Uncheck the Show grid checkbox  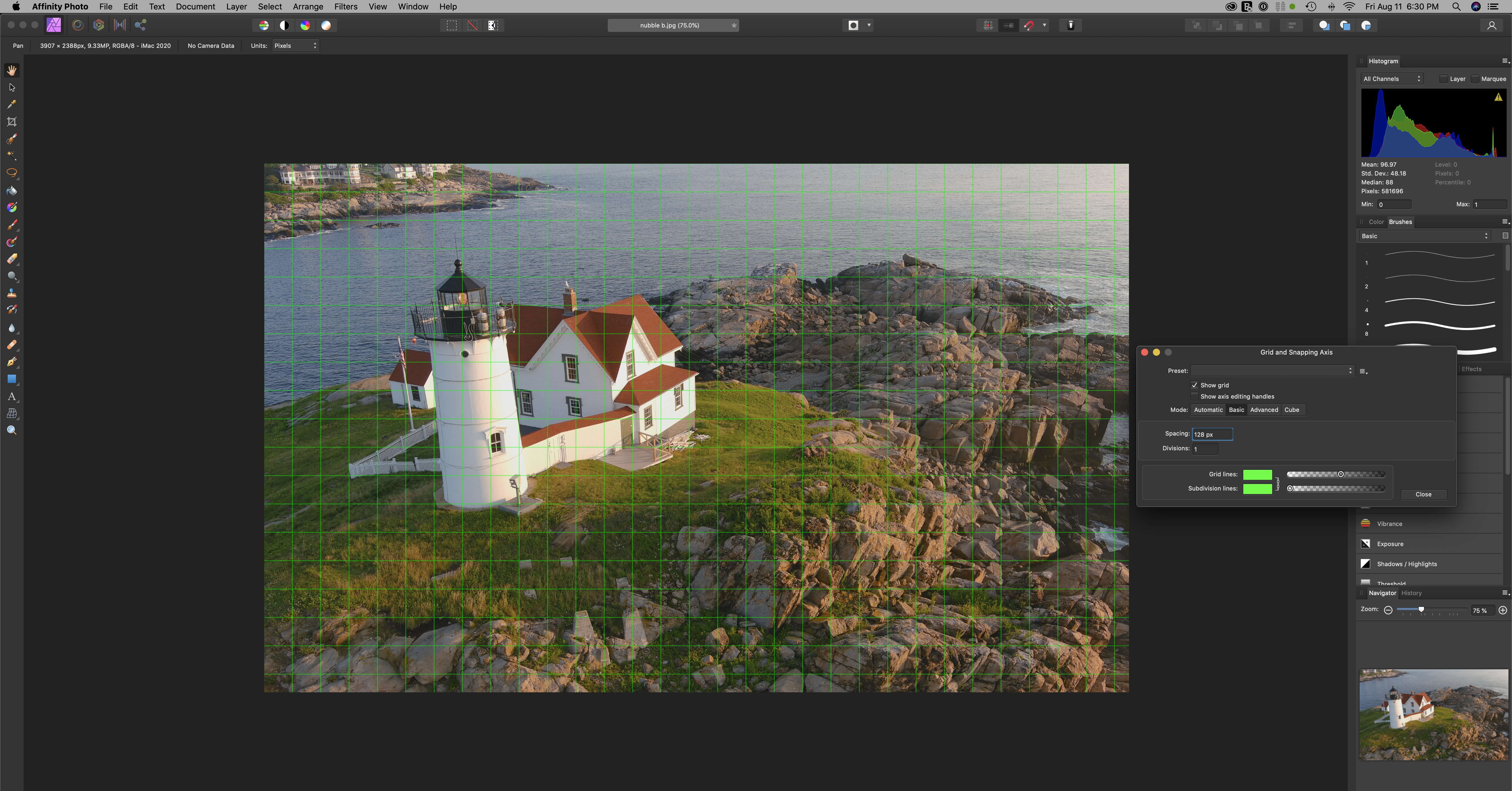1195,385
